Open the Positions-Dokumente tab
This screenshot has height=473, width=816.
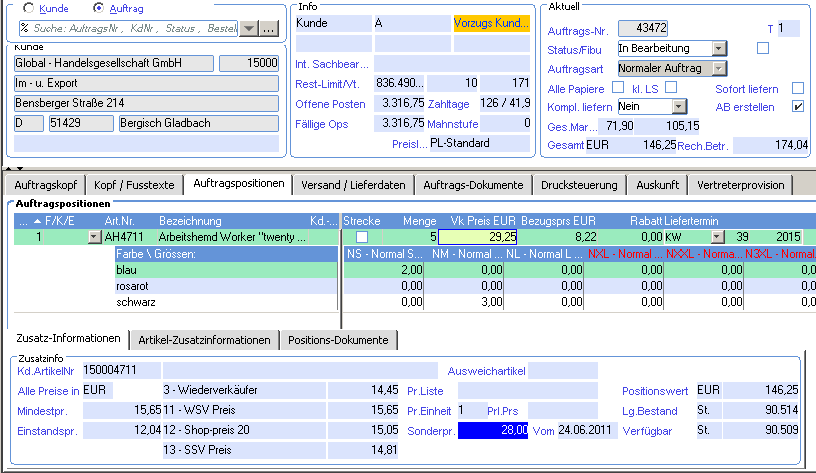[x=338, y=340]
